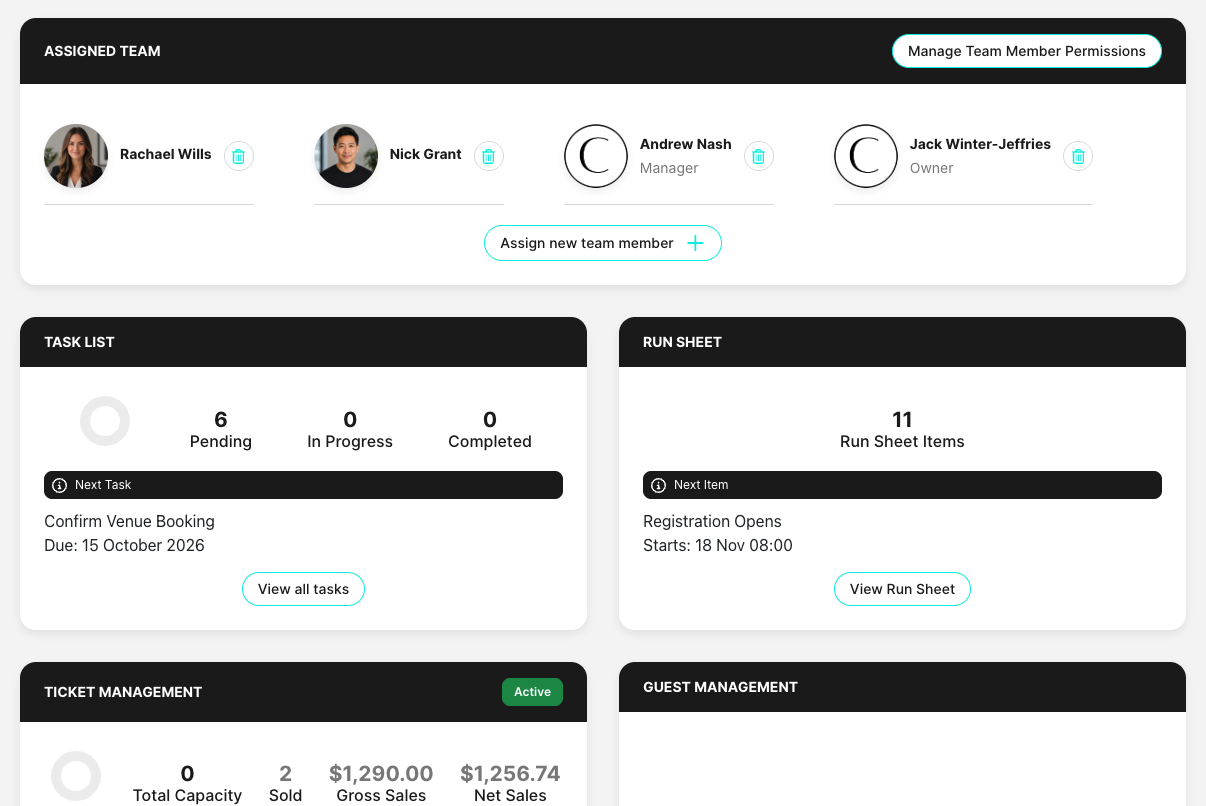Click info icon in Next Task bar

[59, 485]
